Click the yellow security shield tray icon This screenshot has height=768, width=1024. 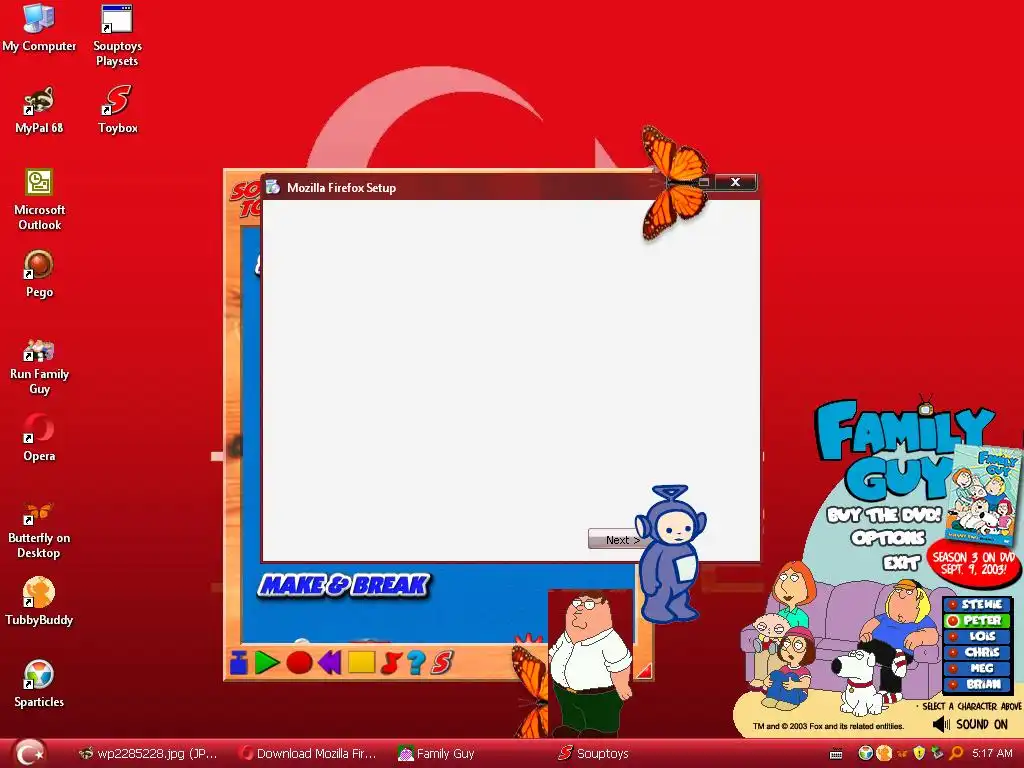(920, 754)
